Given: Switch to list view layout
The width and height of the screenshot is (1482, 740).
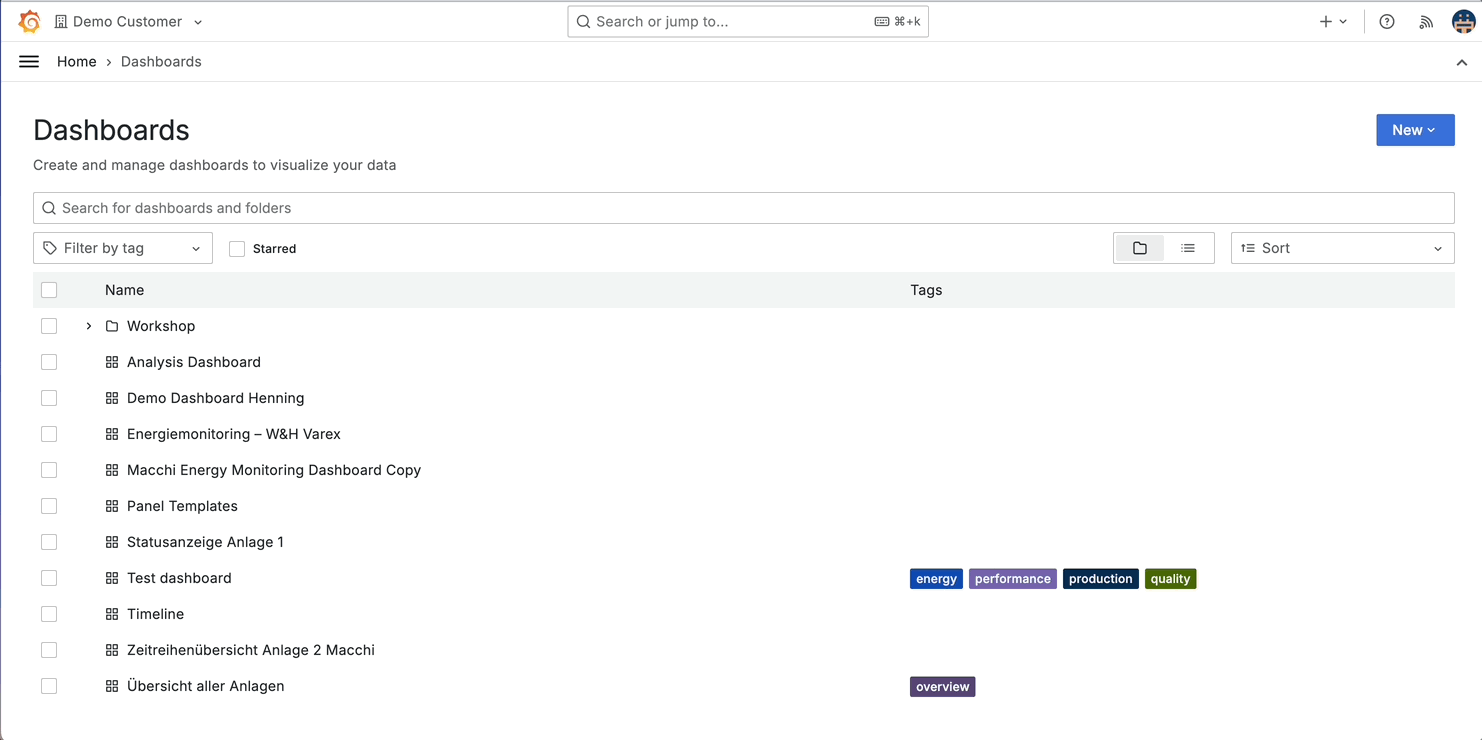Looking at the screenshot, I should pos(1189,247).
